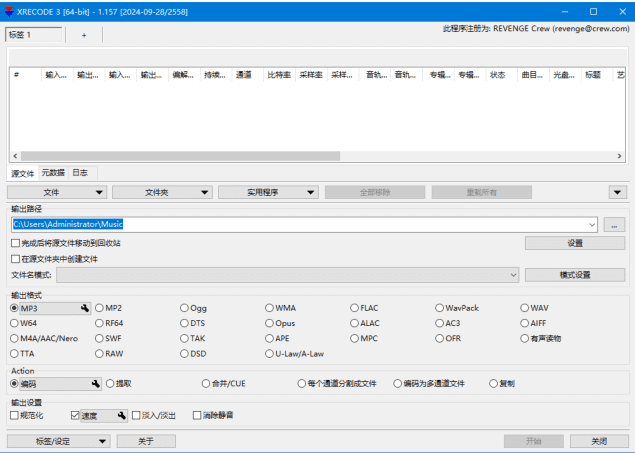Add a new tab with the plus button
Screen dimensions: 635x453
[84, 35]
